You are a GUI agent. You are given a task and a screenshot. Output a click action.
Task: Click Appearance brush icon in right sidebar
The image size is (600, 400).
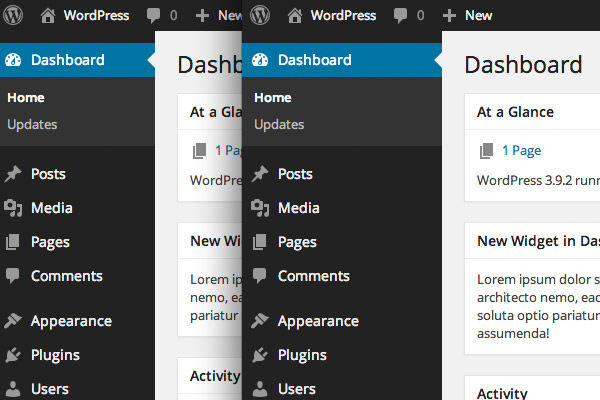pos(260,321)
